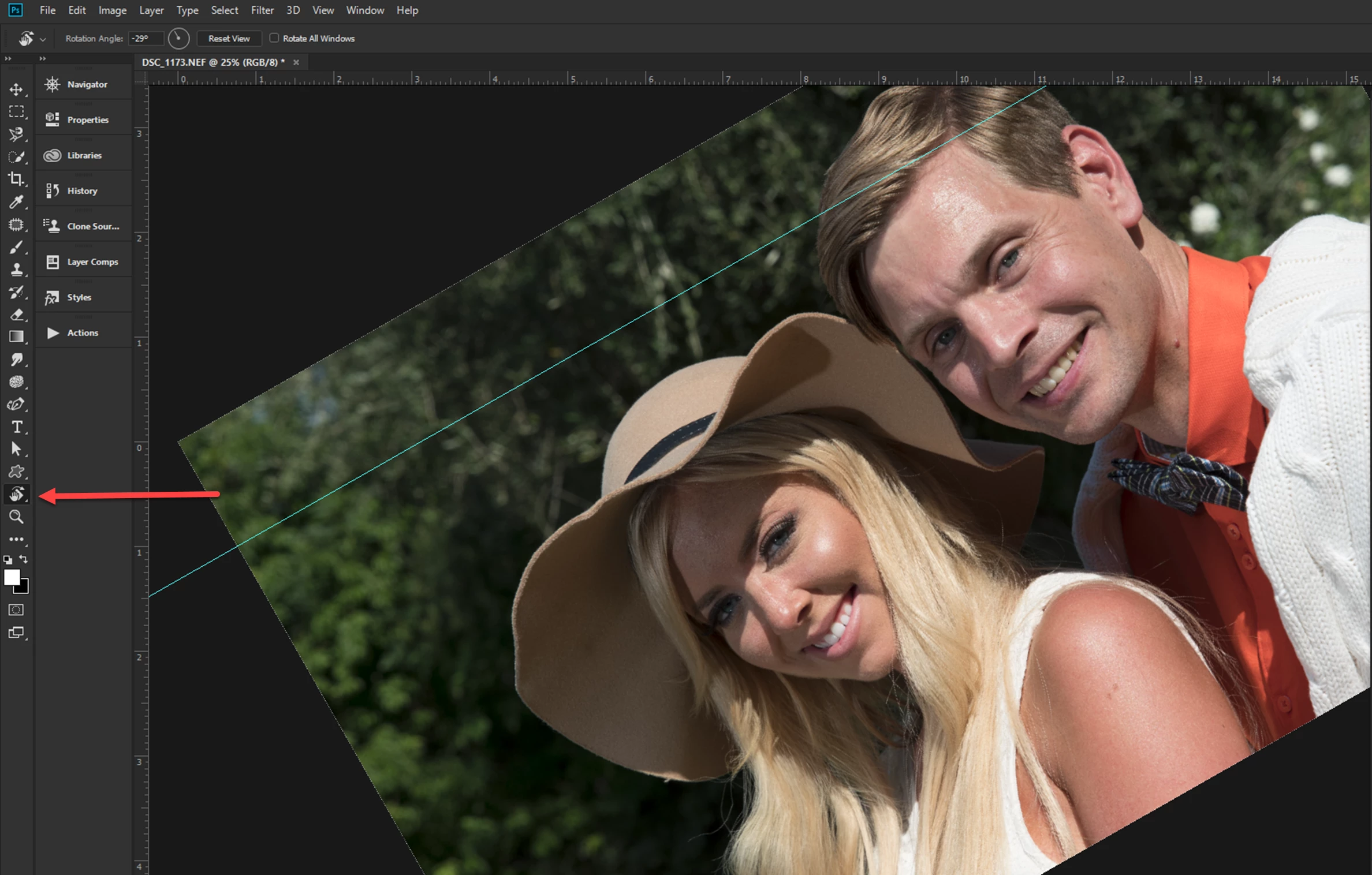Select the Crop tool
The width and height of the screenshot is (1372, 875).
click(16, 180)
